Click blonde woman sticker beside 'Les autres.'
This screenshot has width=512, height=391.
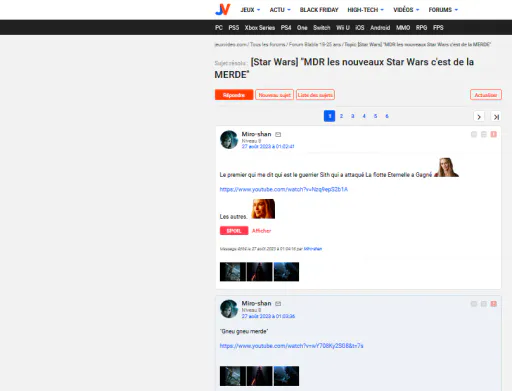tap(263, 209)
